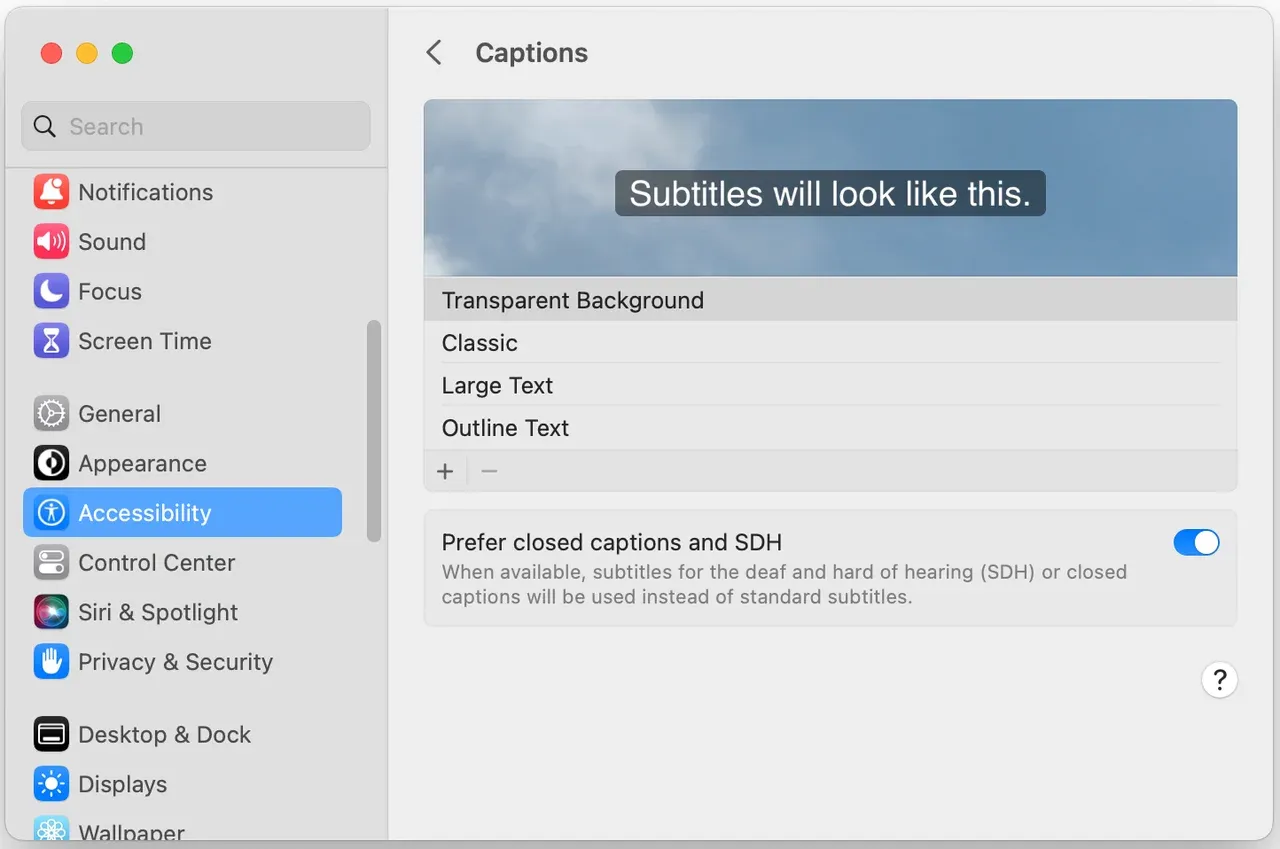Open the Siri & Spotlight settings label
This screenshot has height=849, width=1280.
(158, 612)
